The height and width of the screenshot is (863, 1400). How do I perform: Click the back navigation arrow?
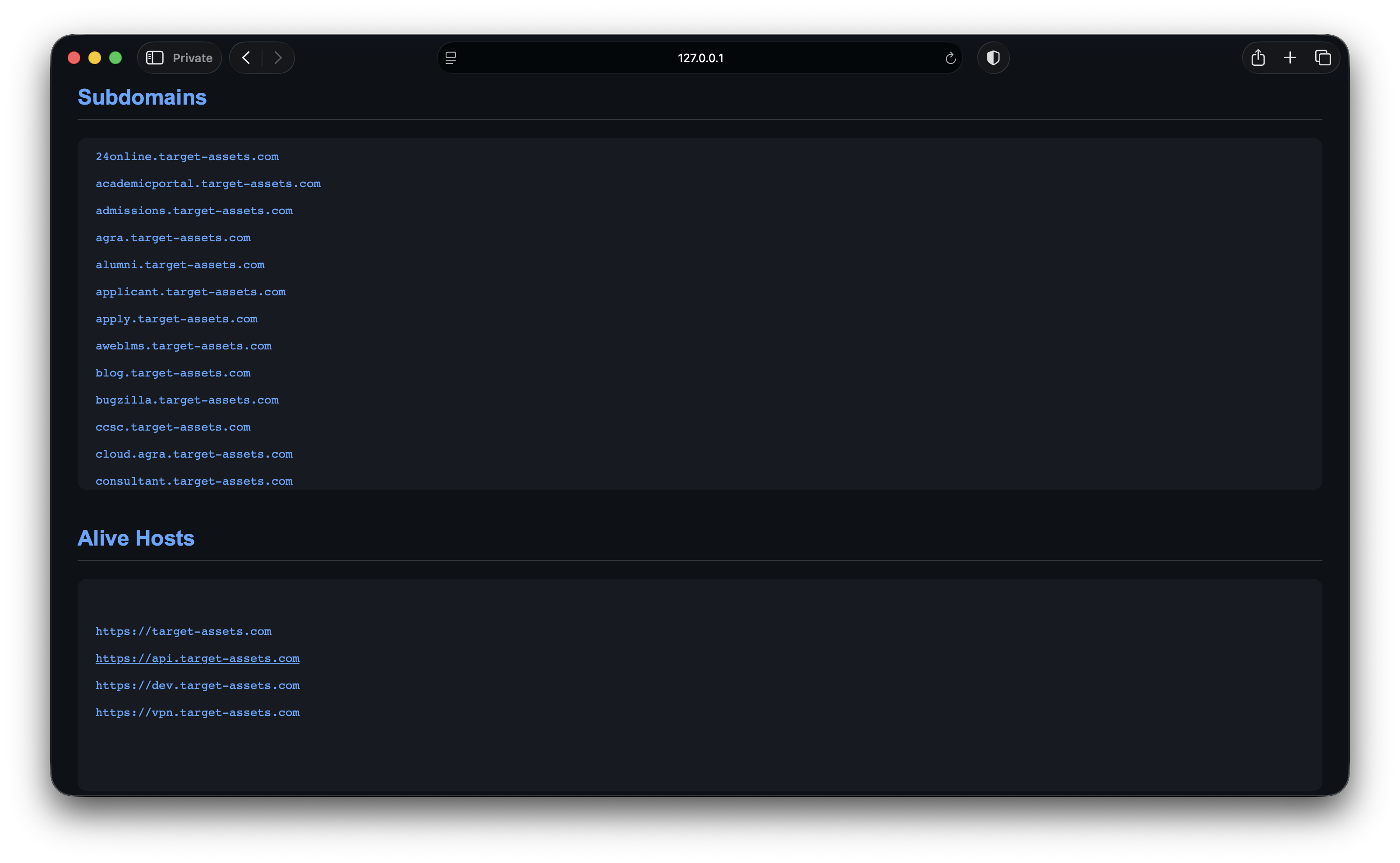(x=246, y=58)
